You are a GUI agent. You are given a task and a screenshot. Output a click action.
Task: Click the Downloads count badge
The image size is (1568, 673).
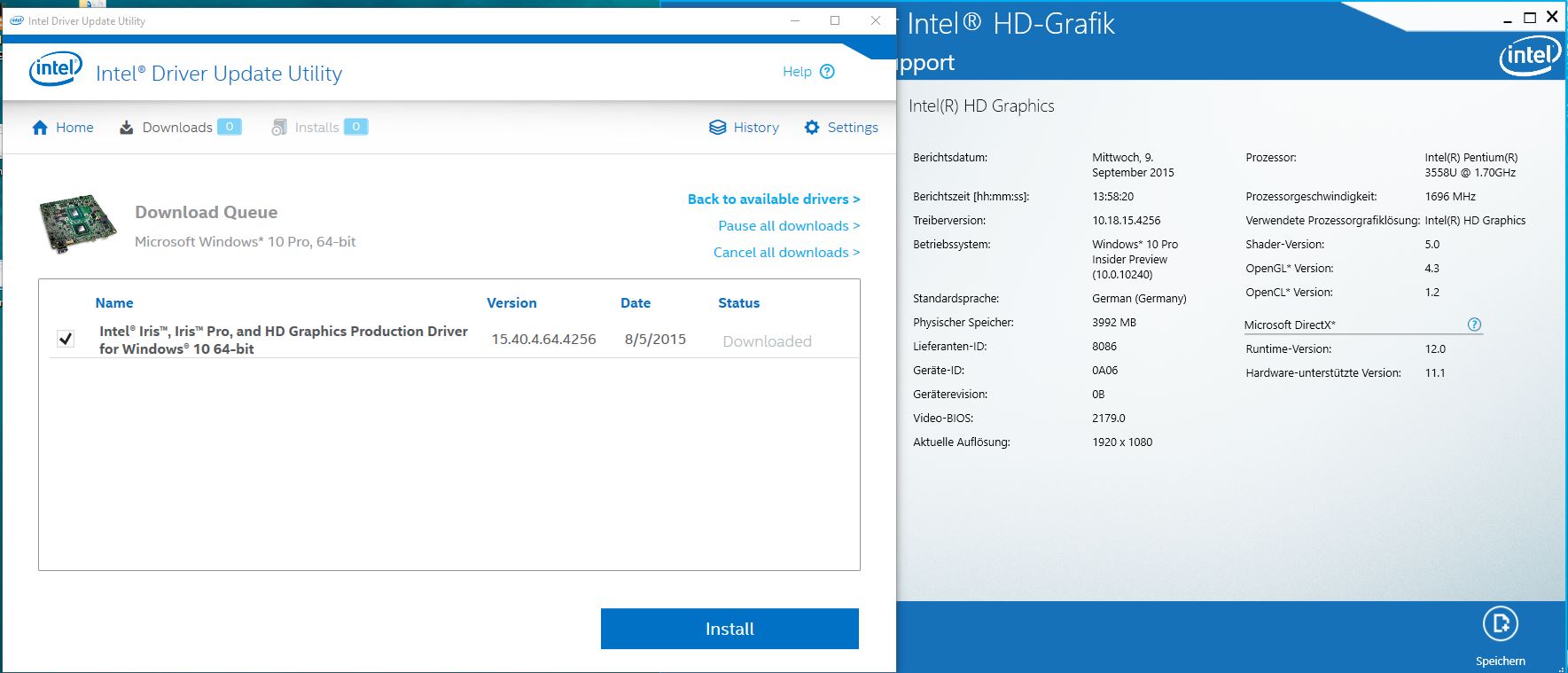pyautogui.click(x=230, y=127)
